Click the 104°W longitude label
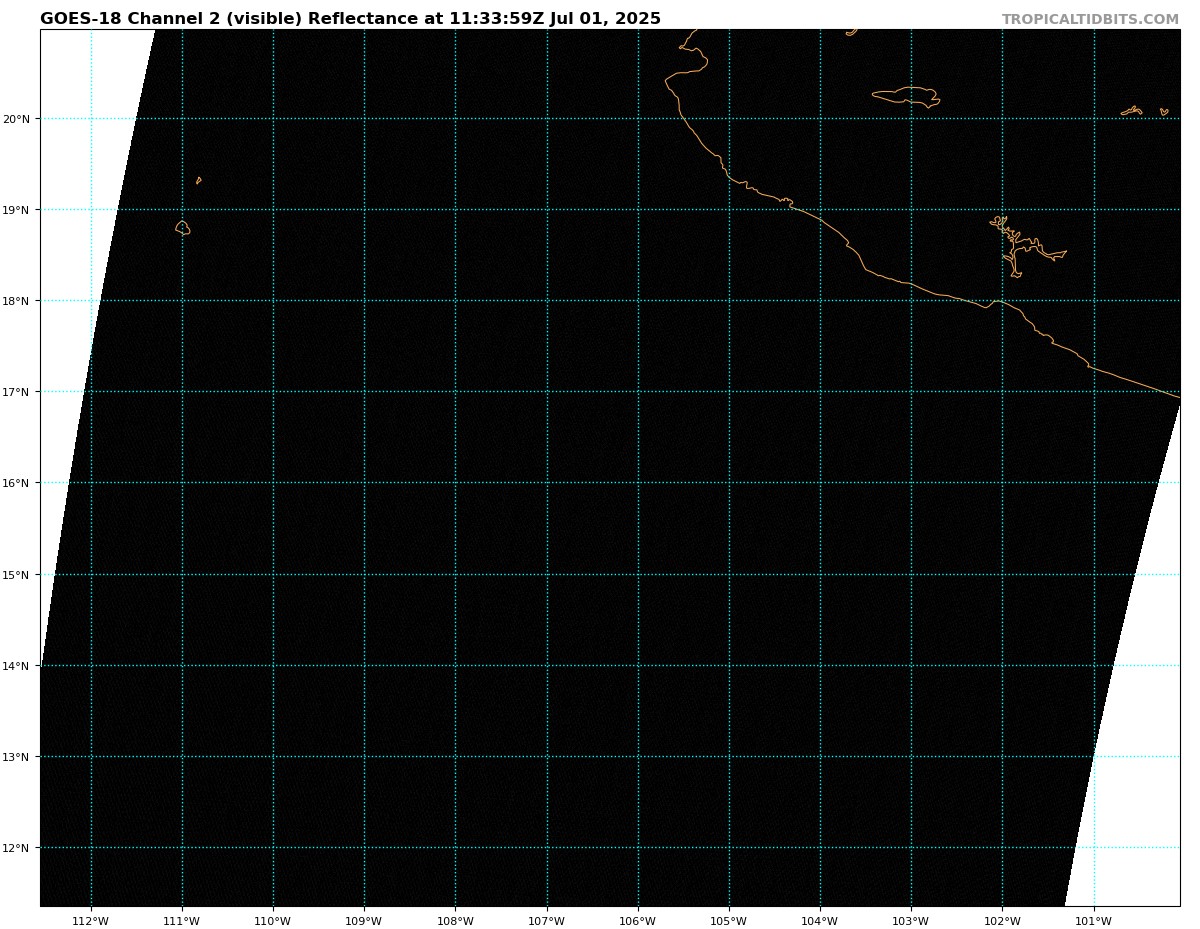The image size is (1200, 929). coord(820,921)
